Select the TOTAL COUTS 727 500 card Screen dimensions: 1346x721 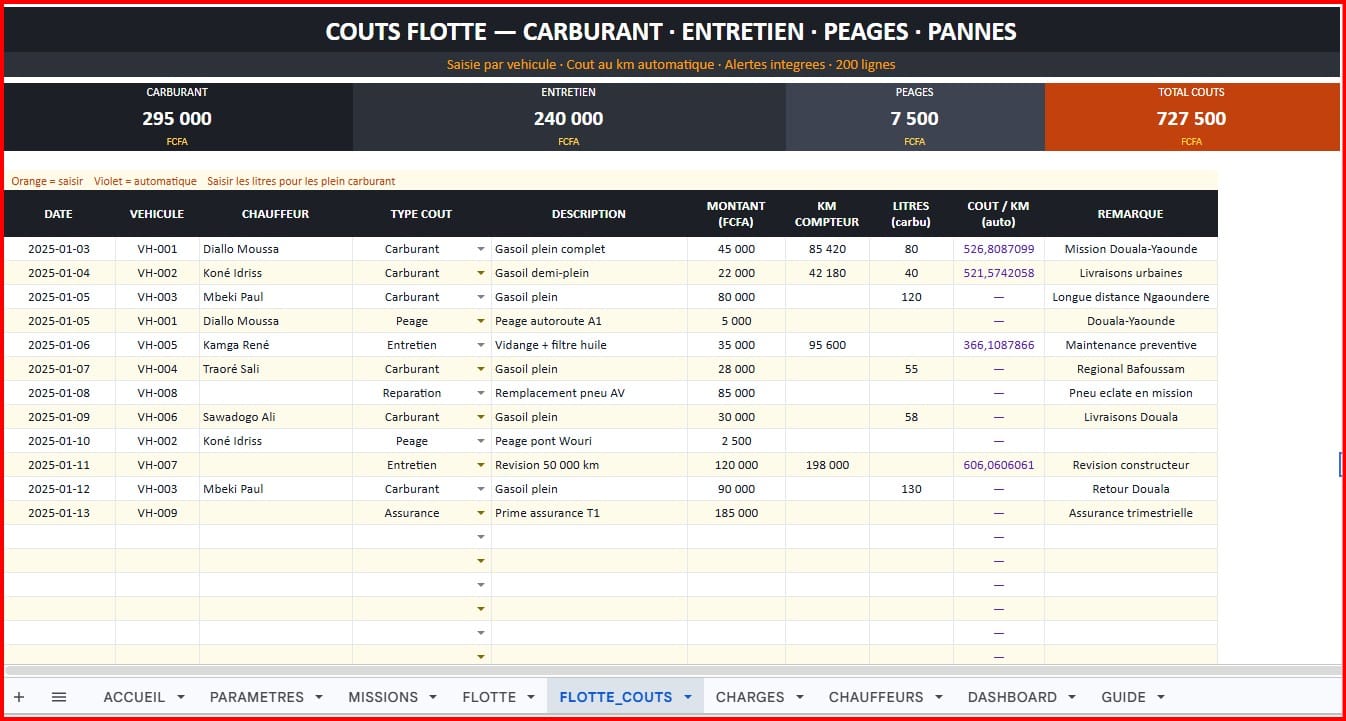pyautogui.click(x=1192, y=117)
